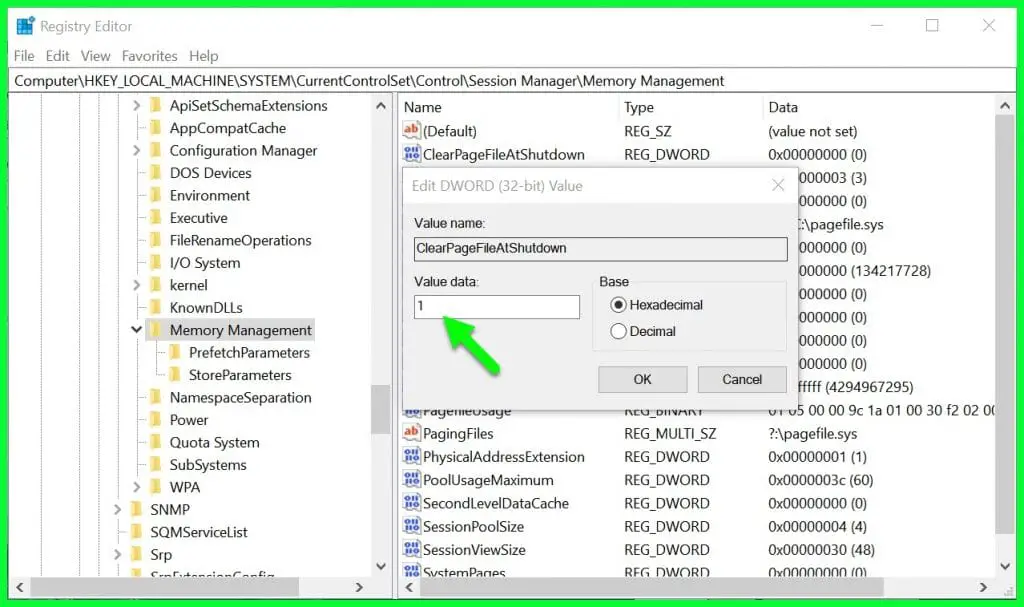Click the registry path address bar
Viewport: 1024px width, 607px height.
tap(399, 80)
